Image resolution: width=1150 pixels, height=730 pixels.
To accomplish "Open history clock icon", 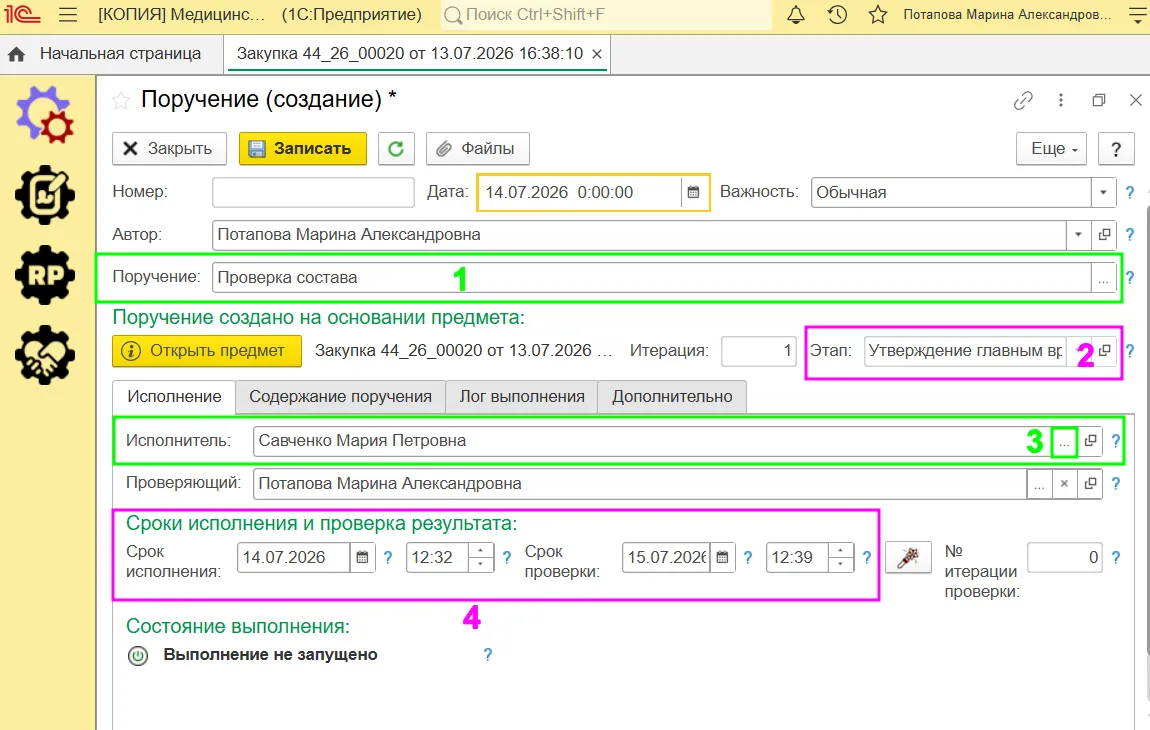I will [837, 15].
